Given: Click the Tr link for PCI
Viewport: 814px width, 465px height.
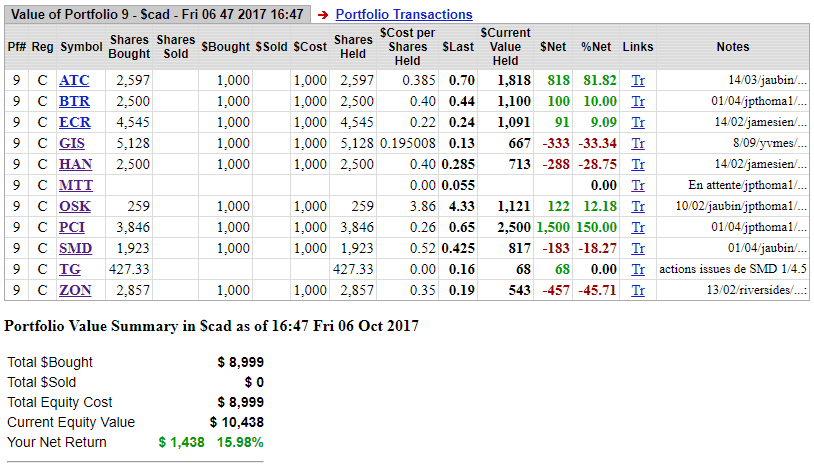Looking at the screenshot, I should coord(638,227).
